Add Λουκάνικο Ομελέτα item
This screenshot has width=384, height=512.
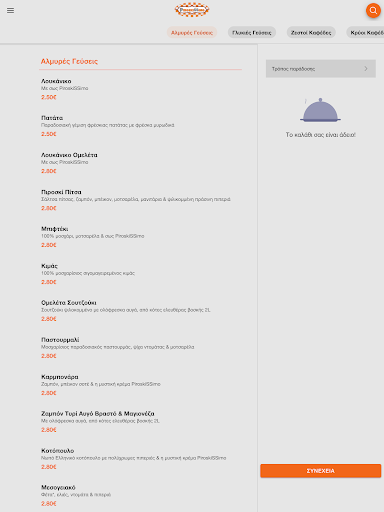[x=140, y=163]
